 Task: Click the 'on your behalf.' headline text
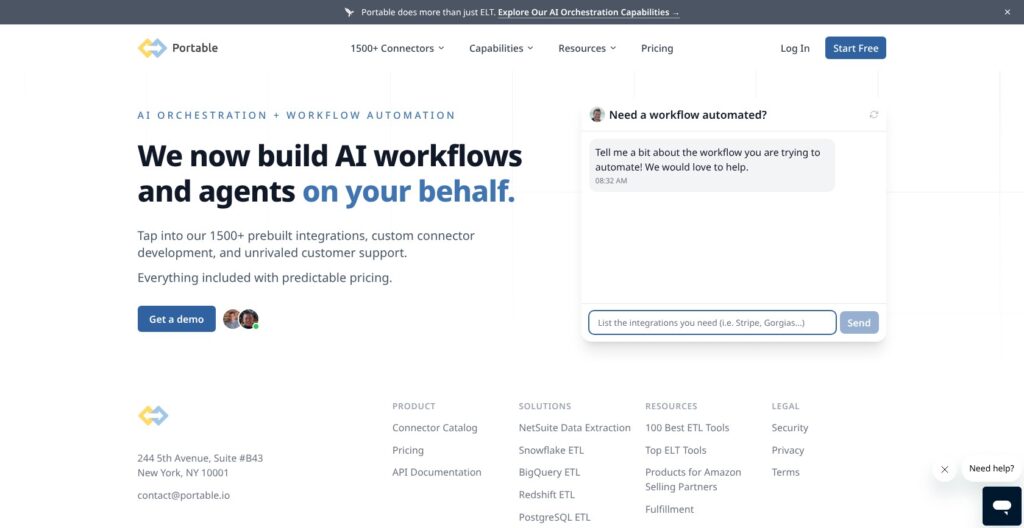(x=409, y=191)
